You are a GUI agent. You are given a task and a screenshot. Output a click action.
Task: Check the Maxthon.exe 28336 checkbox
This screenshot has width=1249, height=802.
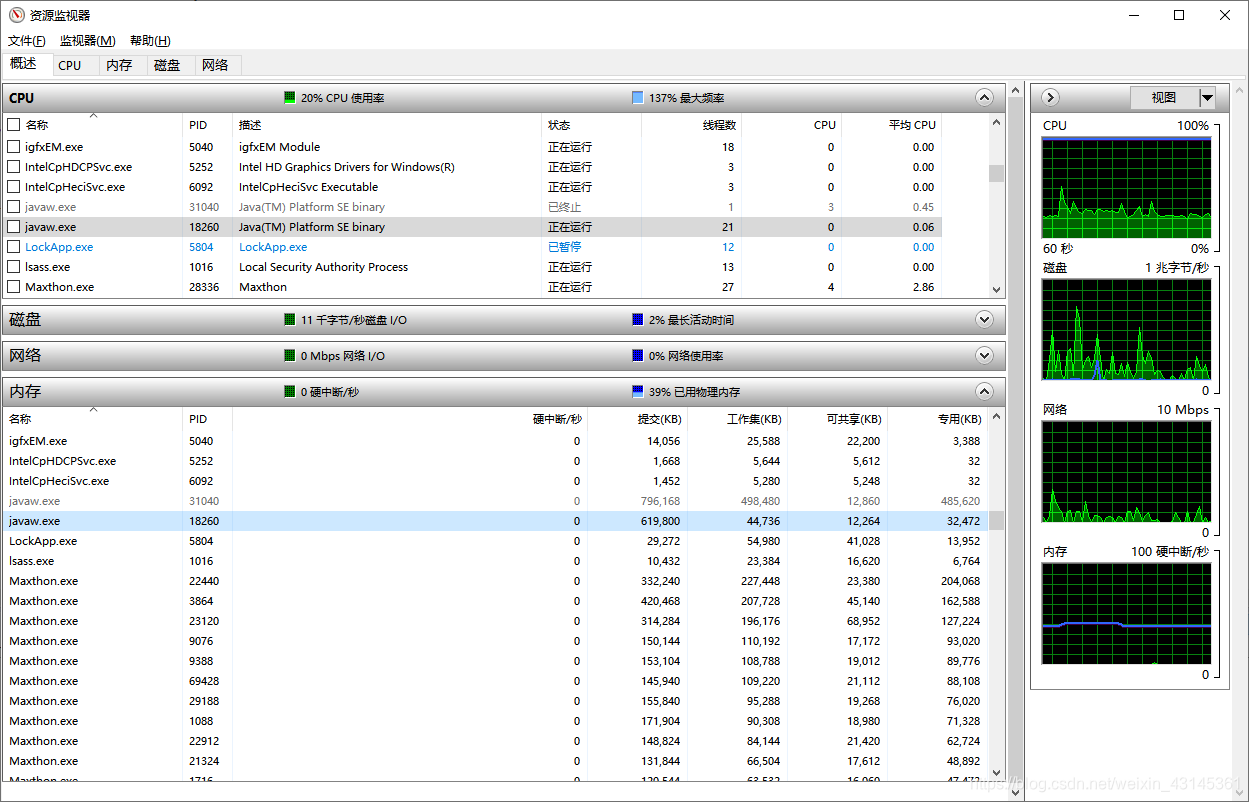pos(14,287)
